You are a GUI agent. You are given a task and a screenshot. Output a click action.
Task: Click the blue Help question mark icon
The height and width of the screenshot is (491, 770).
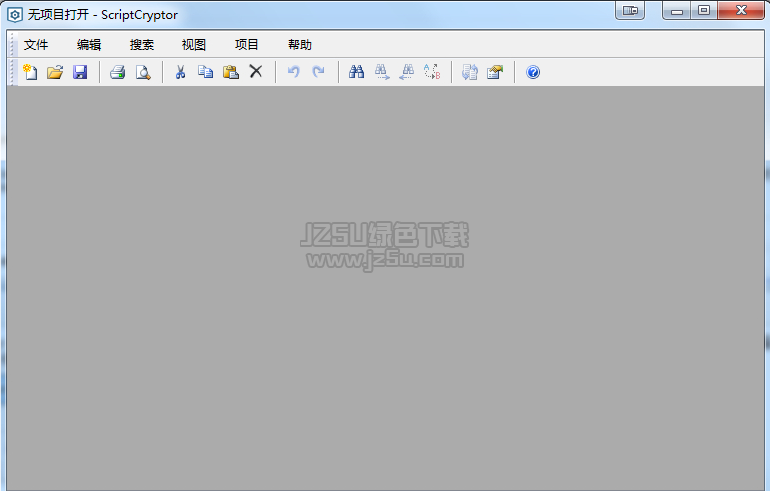coord(533,72)
